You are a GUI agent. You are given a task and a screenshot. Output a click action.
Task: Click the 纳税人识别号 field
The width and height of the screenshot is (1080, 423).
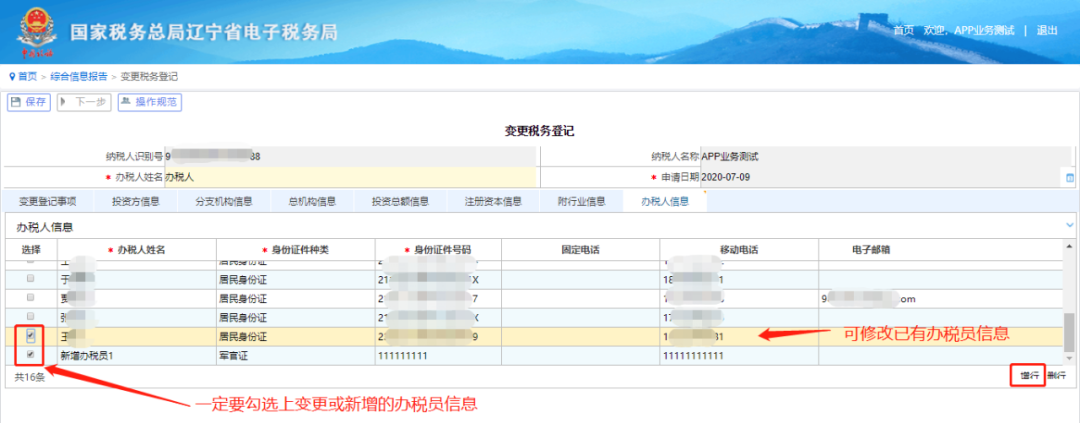pos(350,156)
